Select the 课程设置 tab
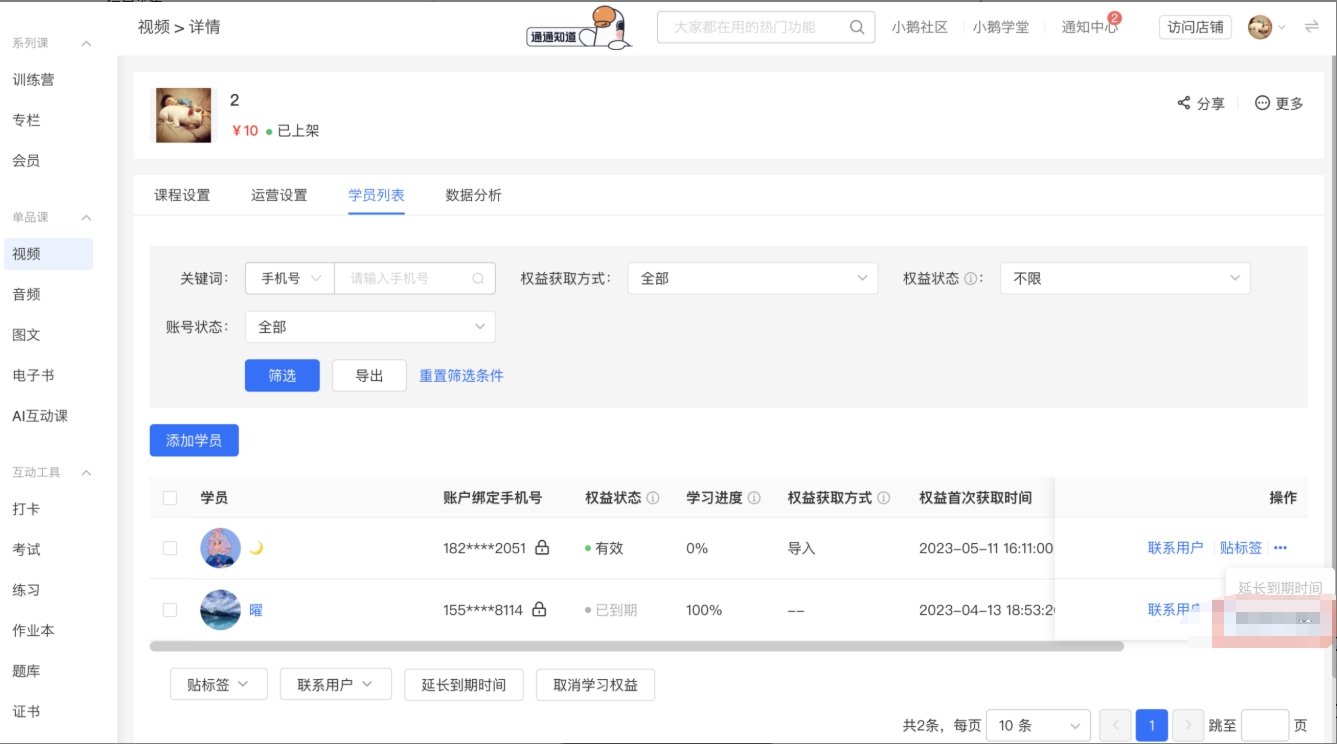The height and width of the screenshot is (744, 1337). coord(181,196)
